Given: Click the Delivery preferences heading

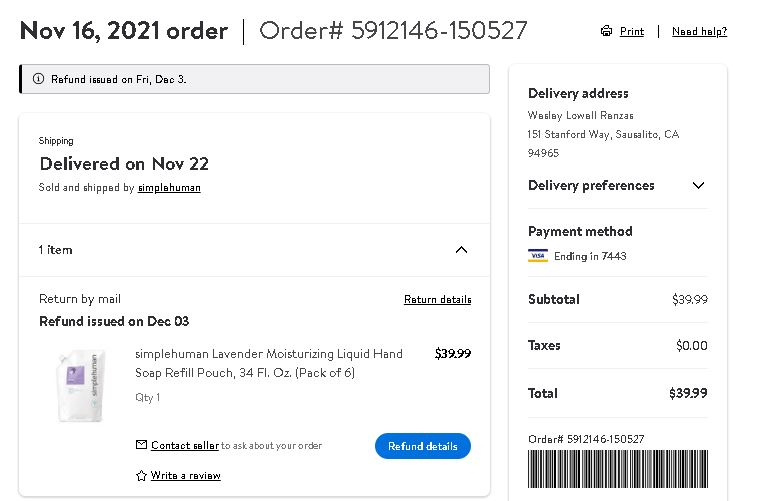Looking at the screenshot, I should click(591, 185).
